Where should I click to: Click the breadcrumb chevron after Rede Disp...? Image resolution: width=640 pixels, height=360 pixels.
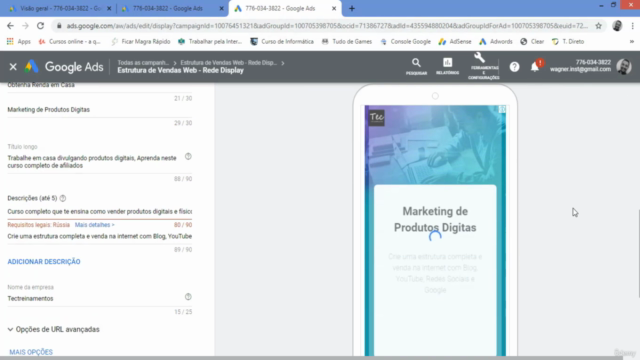[282, 63]
